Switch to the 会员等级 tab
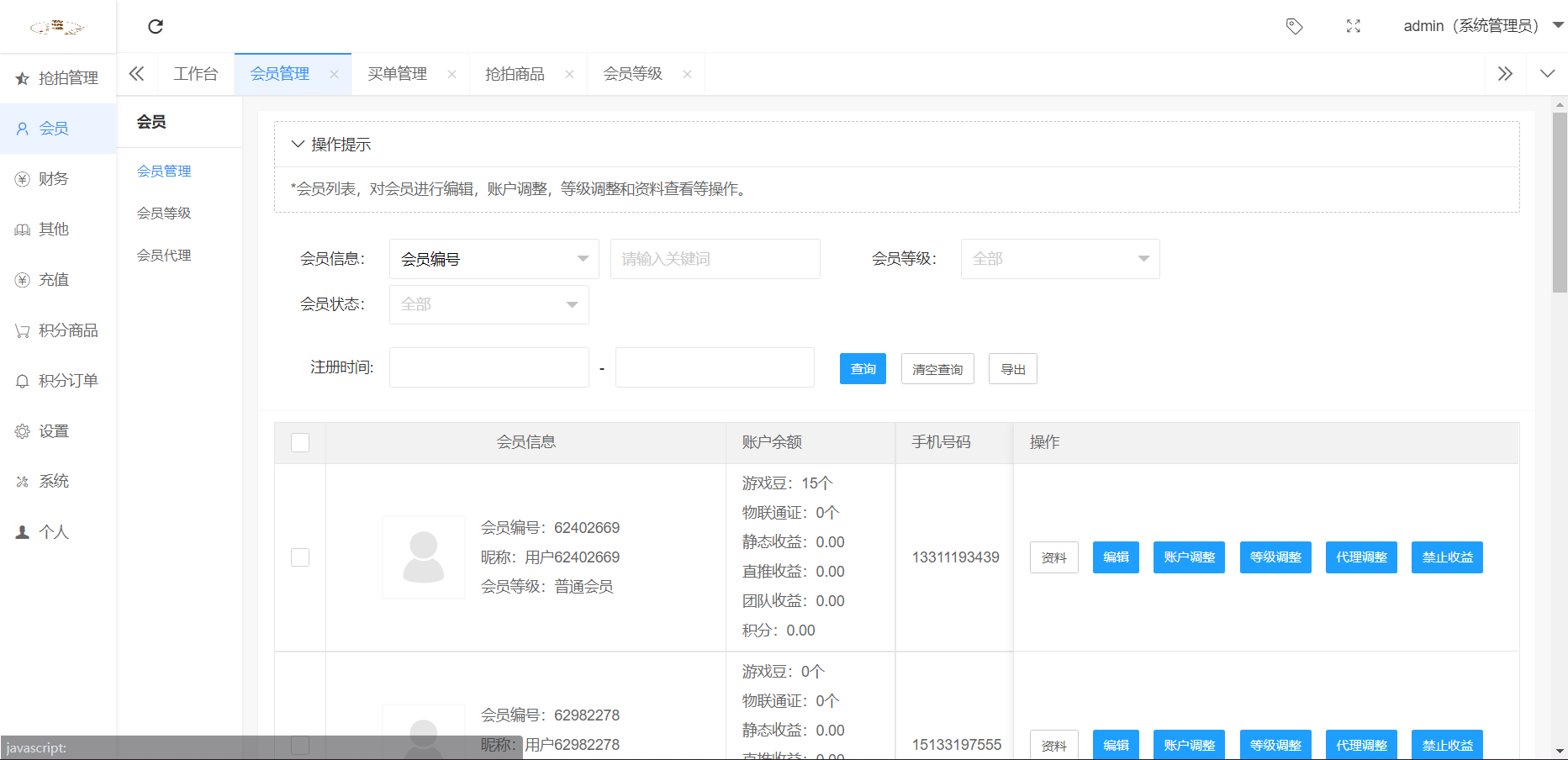The image size is (1568, 760). 633,74
